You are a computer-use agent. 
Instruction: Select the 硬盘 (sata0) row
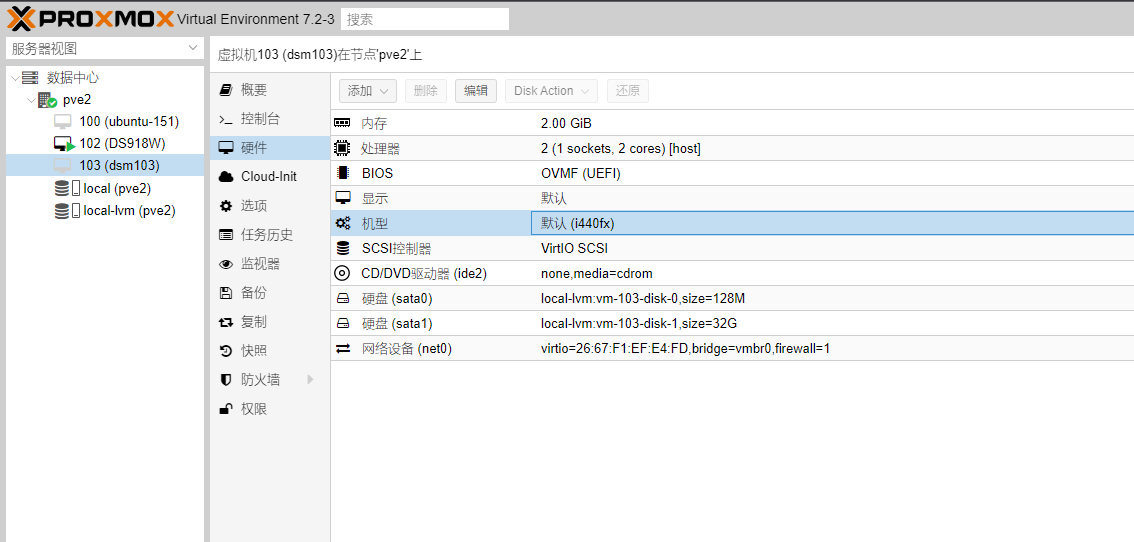(732, 298)
